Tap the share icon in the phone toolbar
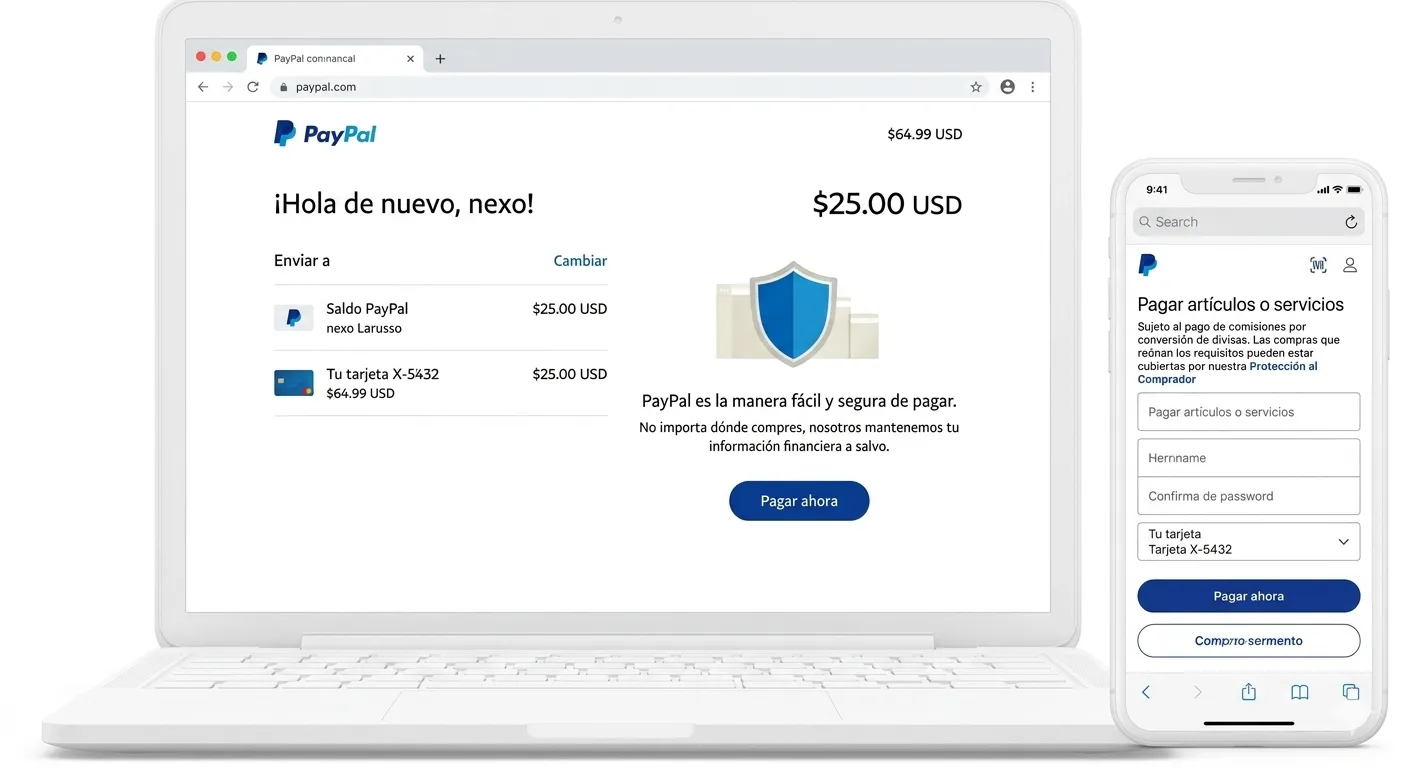This screenshot has height=768, width=1408. pos(1248,691)
